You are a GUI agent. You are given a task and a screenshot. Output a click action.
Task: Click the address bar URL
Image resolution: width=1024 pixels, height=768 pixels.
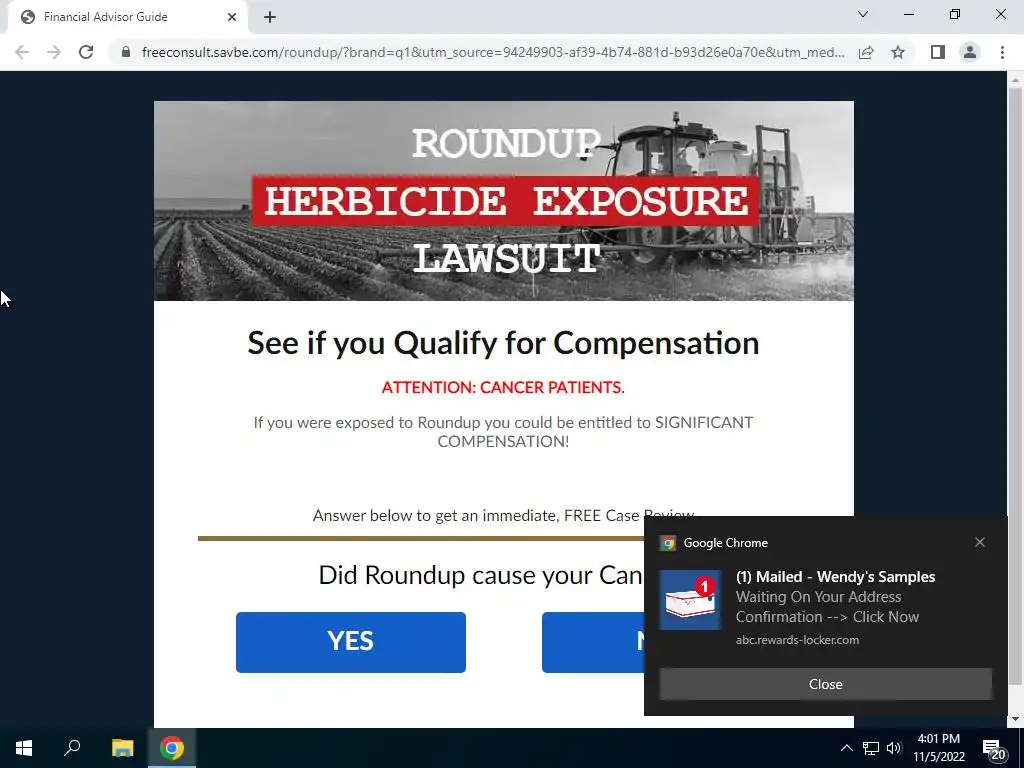pyautogui.click(x=492, y=52)
